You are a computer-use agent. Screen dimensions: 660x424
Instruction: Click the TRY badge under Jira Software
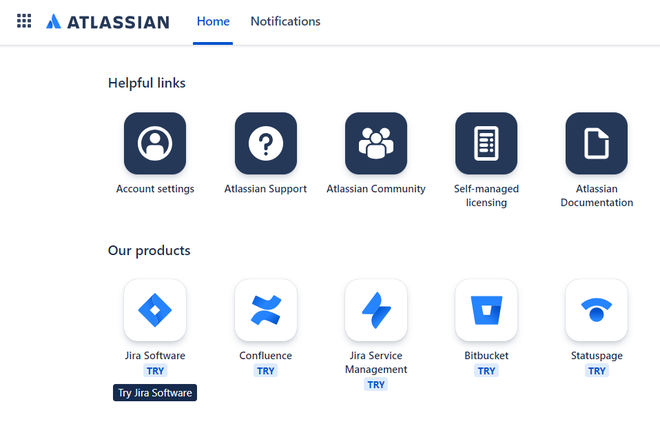(155, 371)
